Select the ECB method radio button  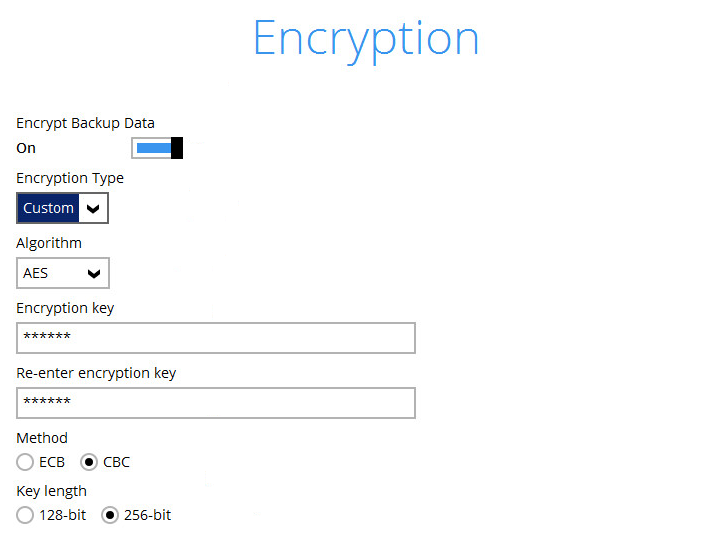pyautogui.click(x=25, y=462)
